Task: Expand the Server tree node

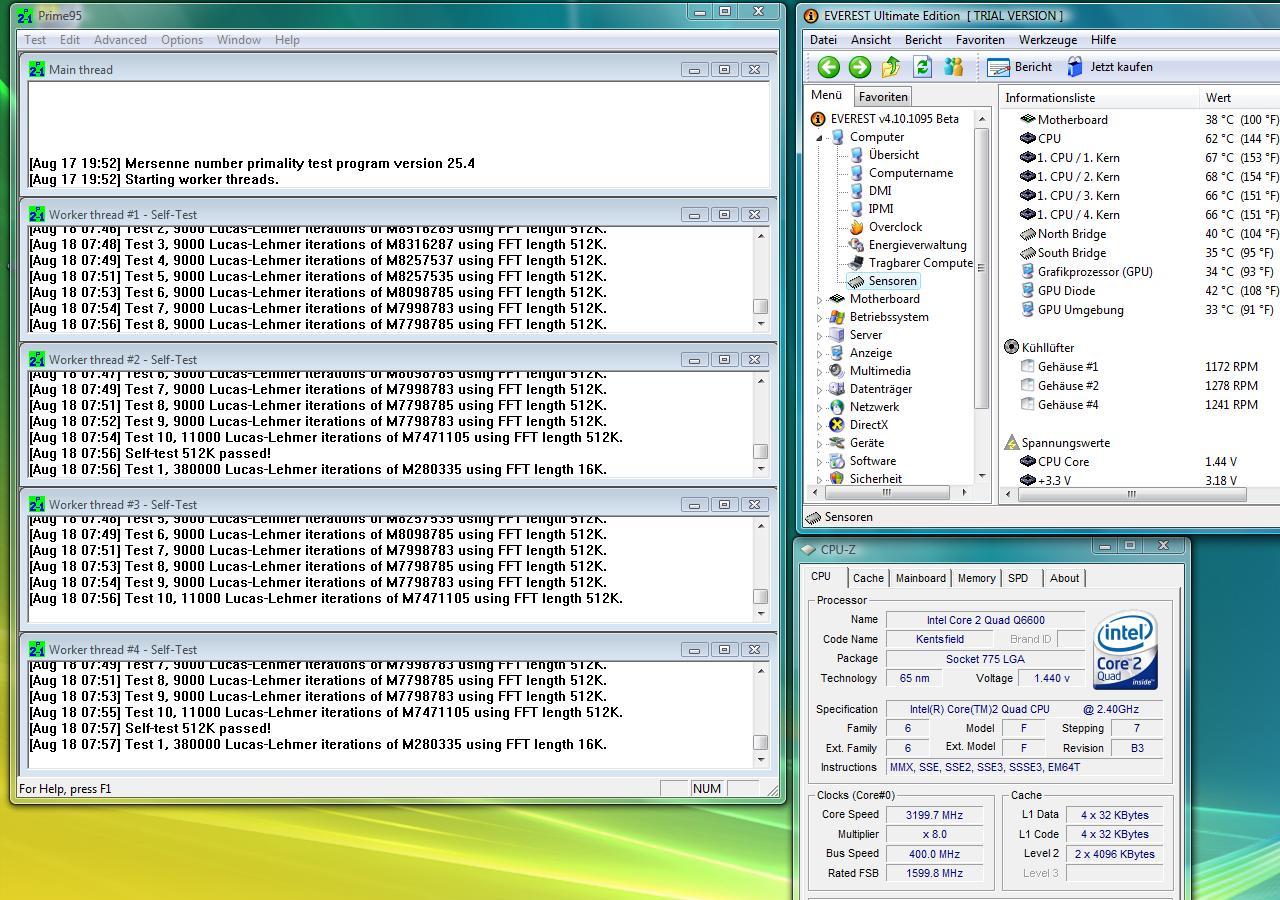Action: tap(820, 336)
